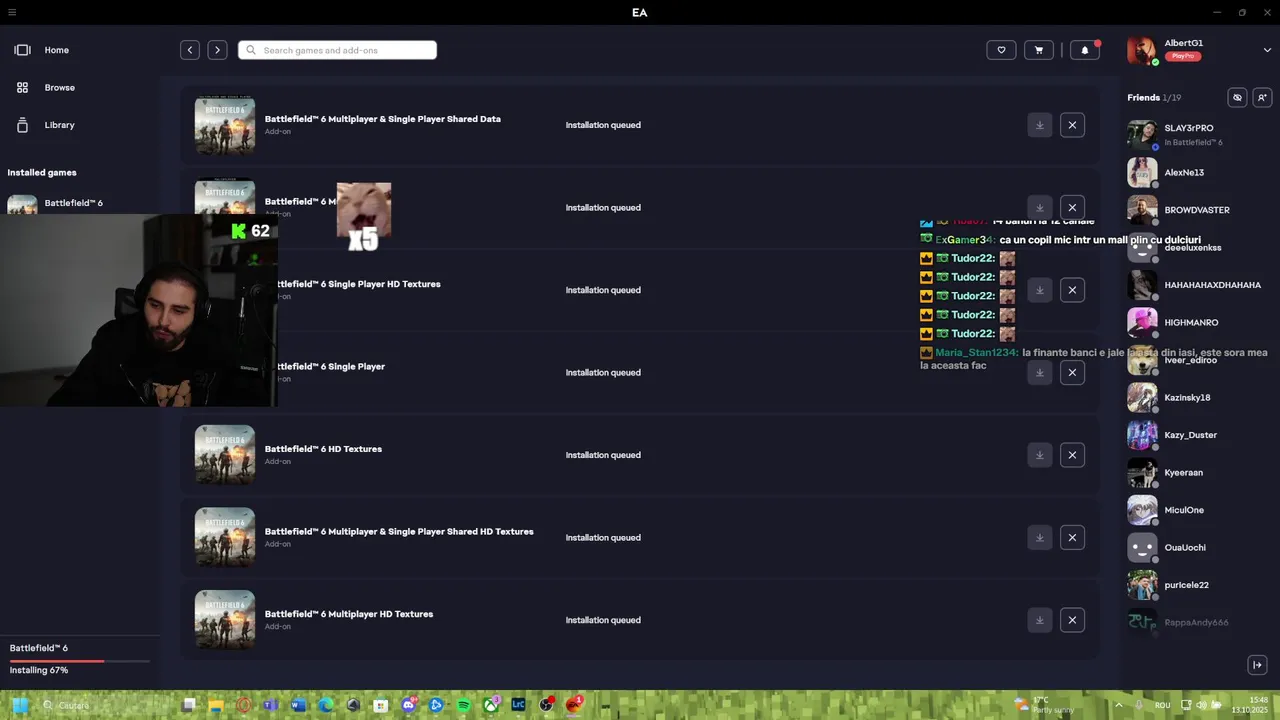The width and height of the screenshot is (1280, 720).
Task: Click Battlefield 6 HD Textures title
Action: pos(323,449)
